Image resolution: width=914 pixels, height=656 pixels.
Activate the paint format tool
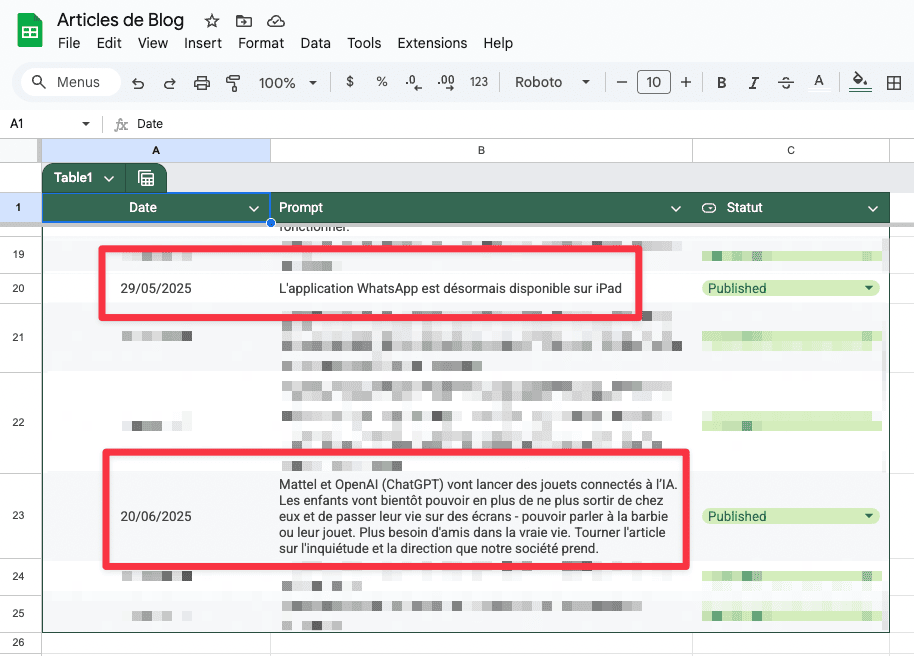[x=233, y=83]
